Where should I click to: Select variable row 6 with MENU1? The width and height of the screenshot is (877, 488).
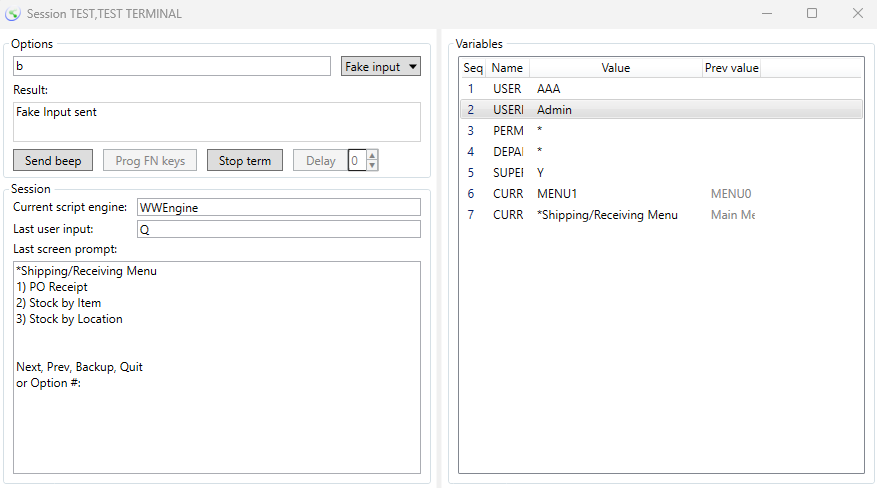(x=660, y=194)
